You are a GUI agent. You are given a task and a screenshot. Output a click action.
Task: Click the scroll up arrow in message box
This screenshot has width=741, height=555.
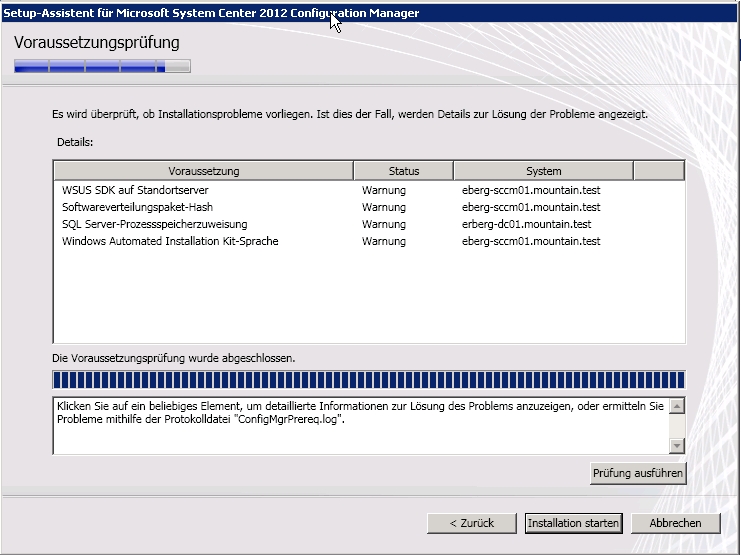click(x=677, y=406)
